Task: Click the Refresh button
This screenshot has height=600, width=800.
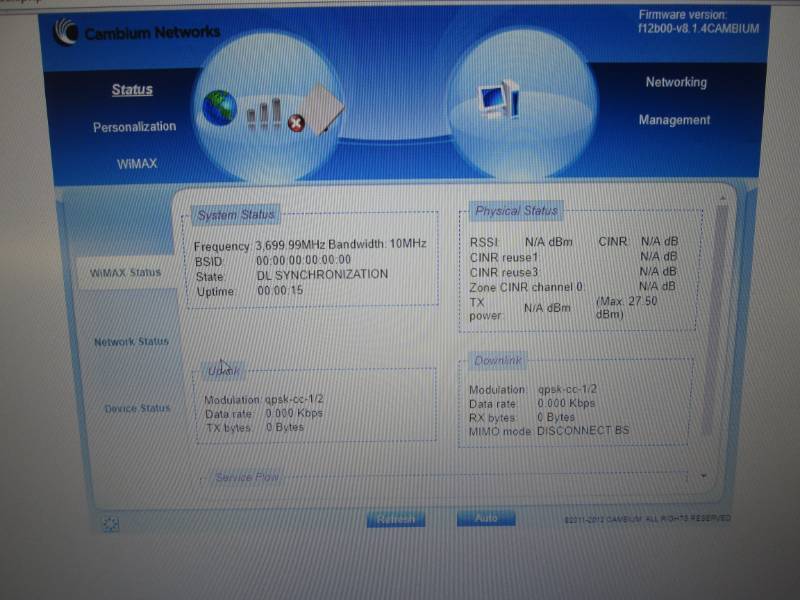Action: [x=396, y=519]
